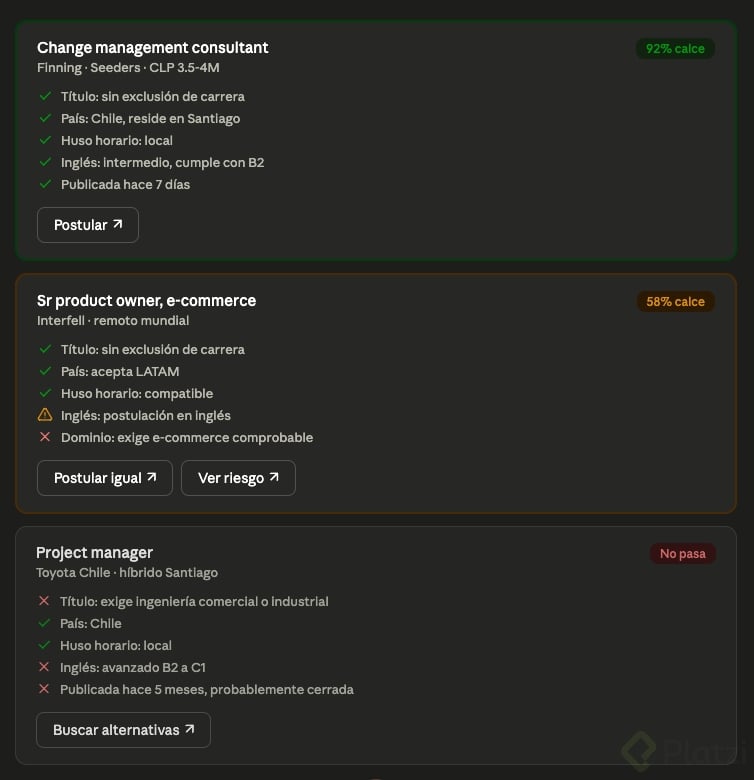Screen dimensions: 754x780
Task: Click green check beside Huso horario: compatible
Action: click(x=45, y=393)
